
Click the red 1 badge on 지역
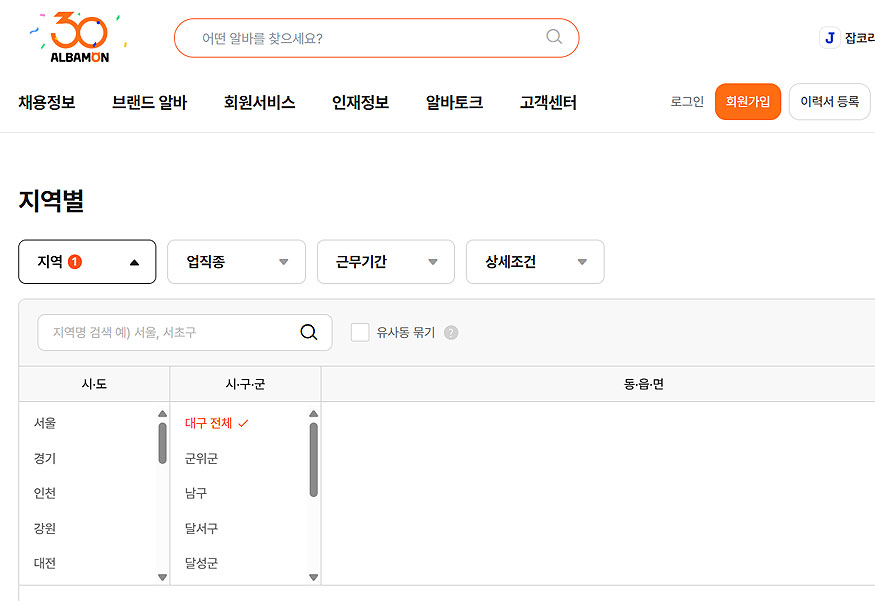(x=75, y=262)
